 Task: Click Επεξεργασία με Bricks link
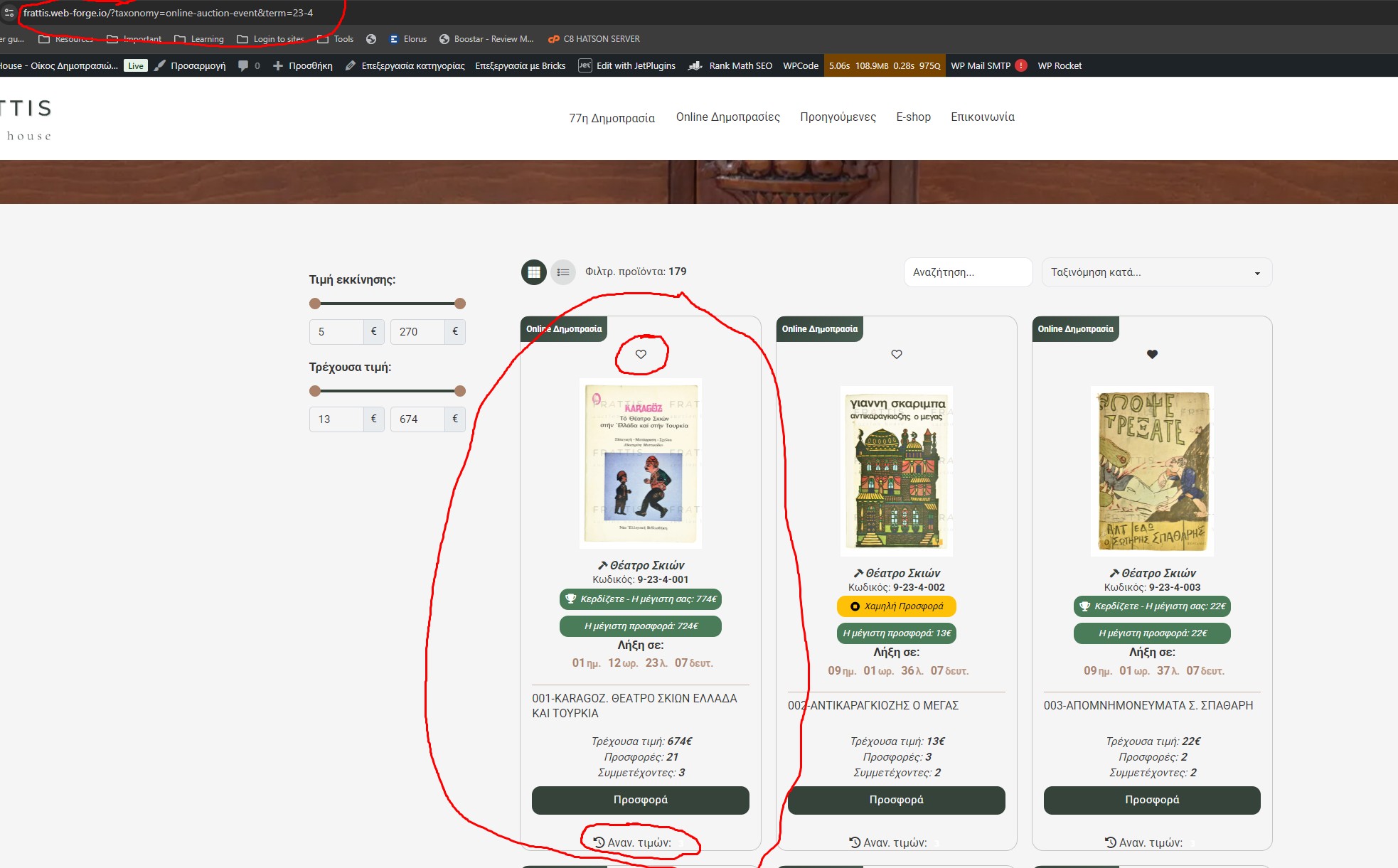click(x=520, y=65)
